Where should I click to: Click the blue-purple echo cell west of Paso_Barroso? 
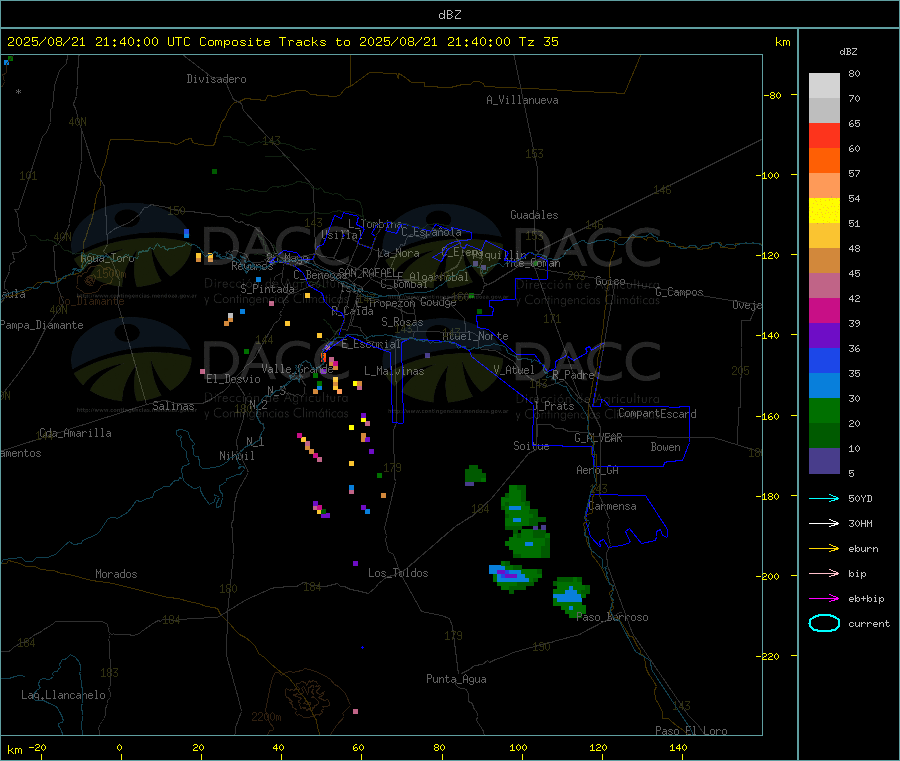514,576
